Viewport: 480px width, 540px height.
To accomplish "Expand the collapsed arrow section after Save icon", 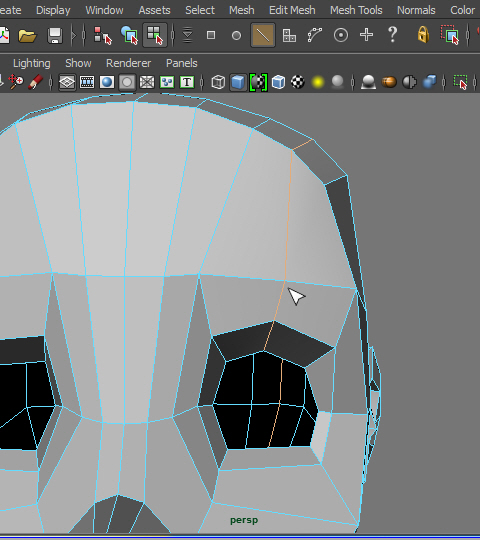I will pos(73,35).
